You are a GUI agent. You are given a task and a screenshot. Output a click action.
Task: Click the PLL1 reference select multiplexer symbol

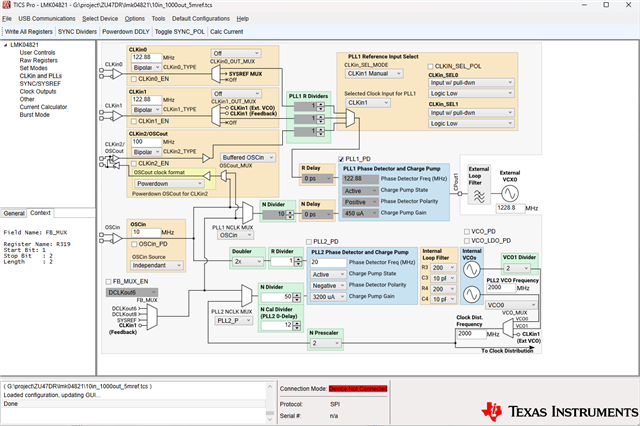coord(350,119)
